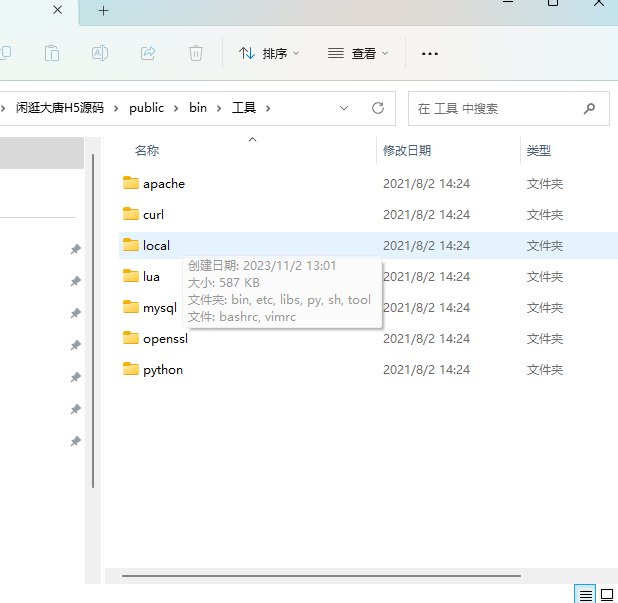
Task: Click the apache folder name
Action: [164, 184]
